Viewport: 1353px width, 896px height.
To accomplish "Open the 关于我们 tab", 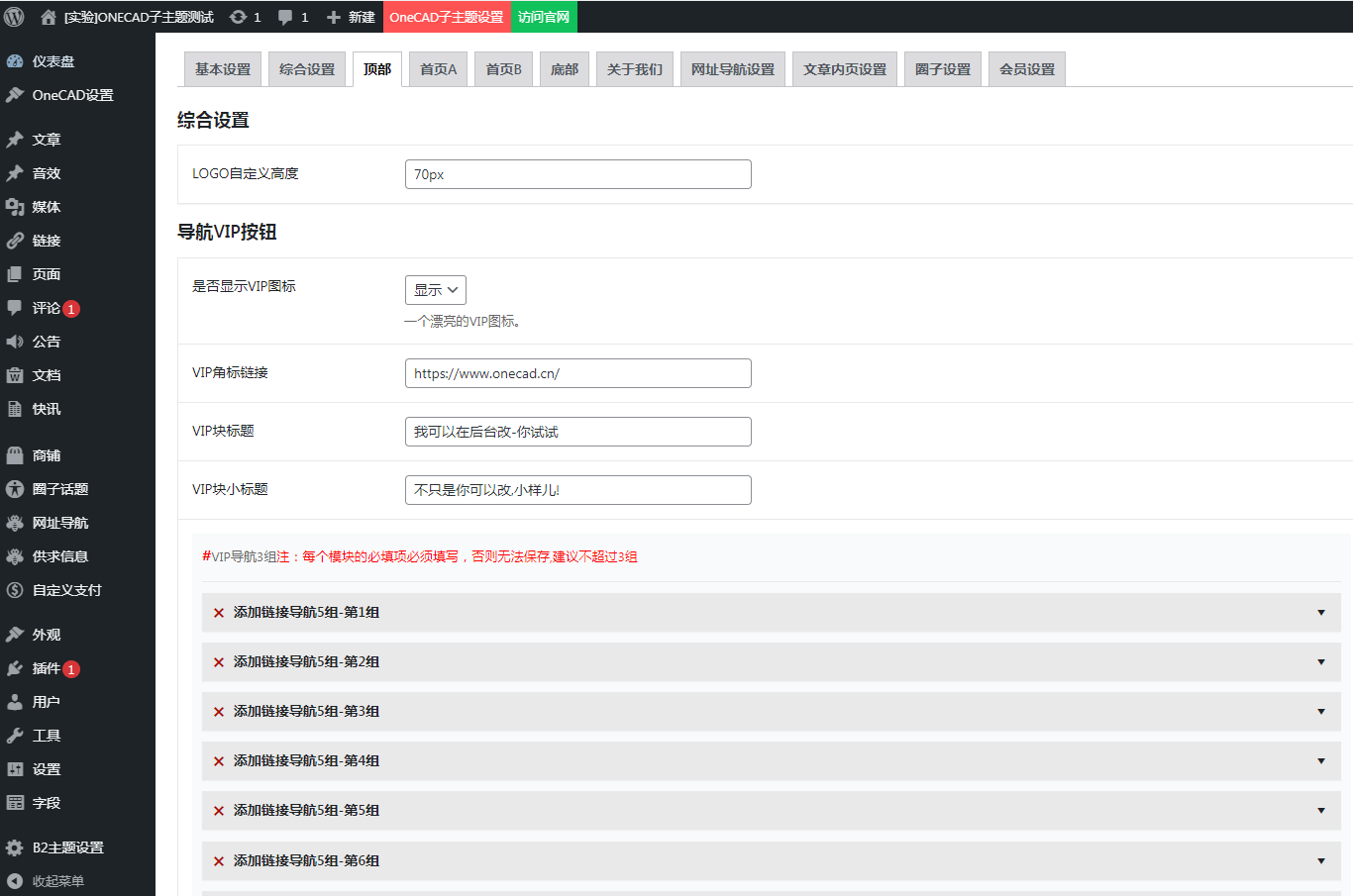I will coord(635,69).
